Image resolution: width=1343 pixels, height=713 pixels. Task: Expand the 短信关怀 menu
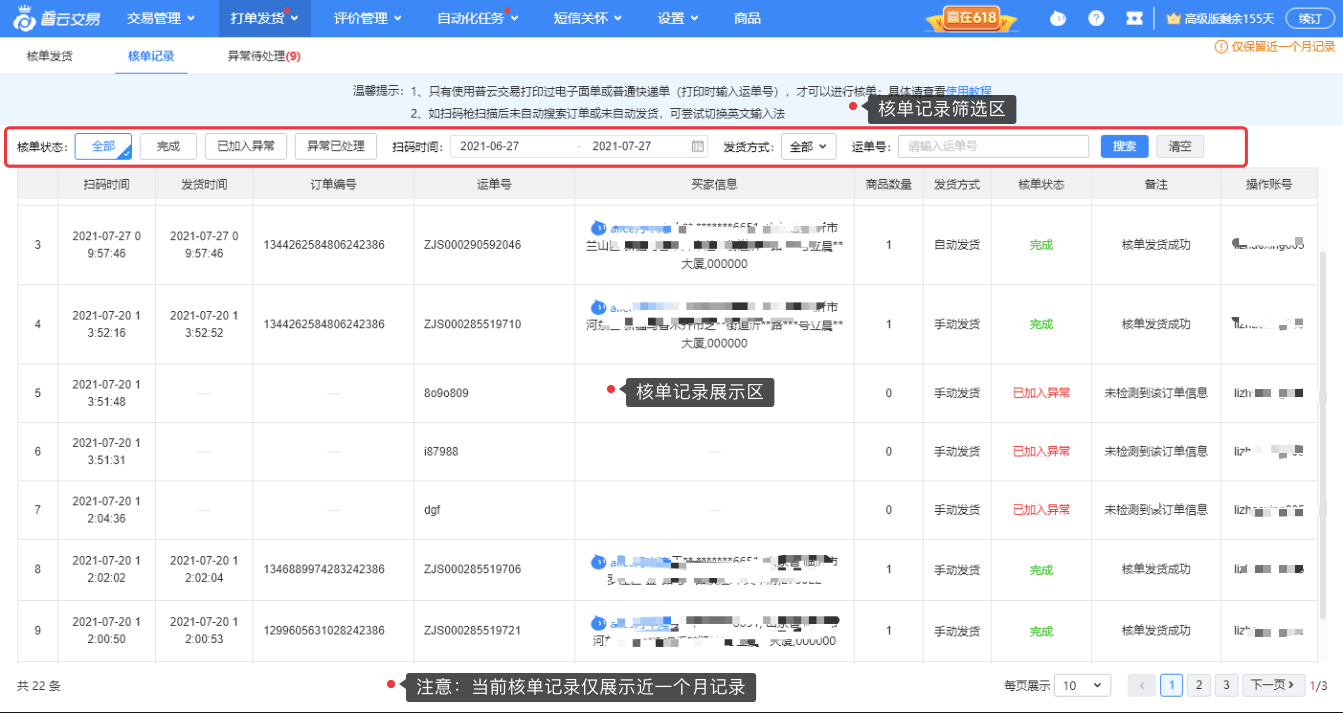point(588,18)
